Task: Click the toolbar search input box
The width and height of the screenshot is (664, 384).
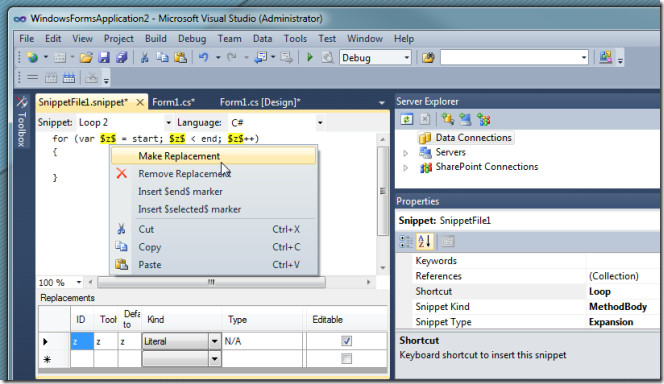Action: (x=510, y=58)
